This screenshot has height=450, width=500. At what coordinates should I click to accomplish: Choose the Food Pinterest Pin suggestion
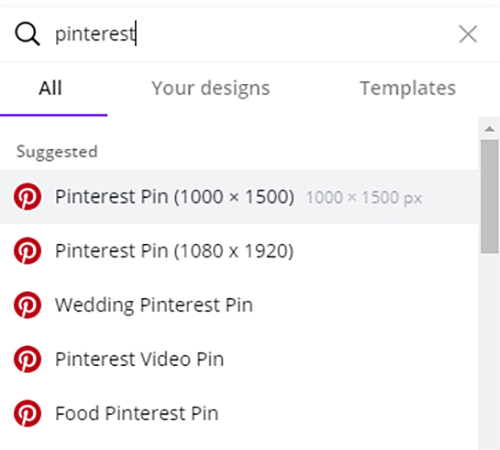tap(239, 413)
